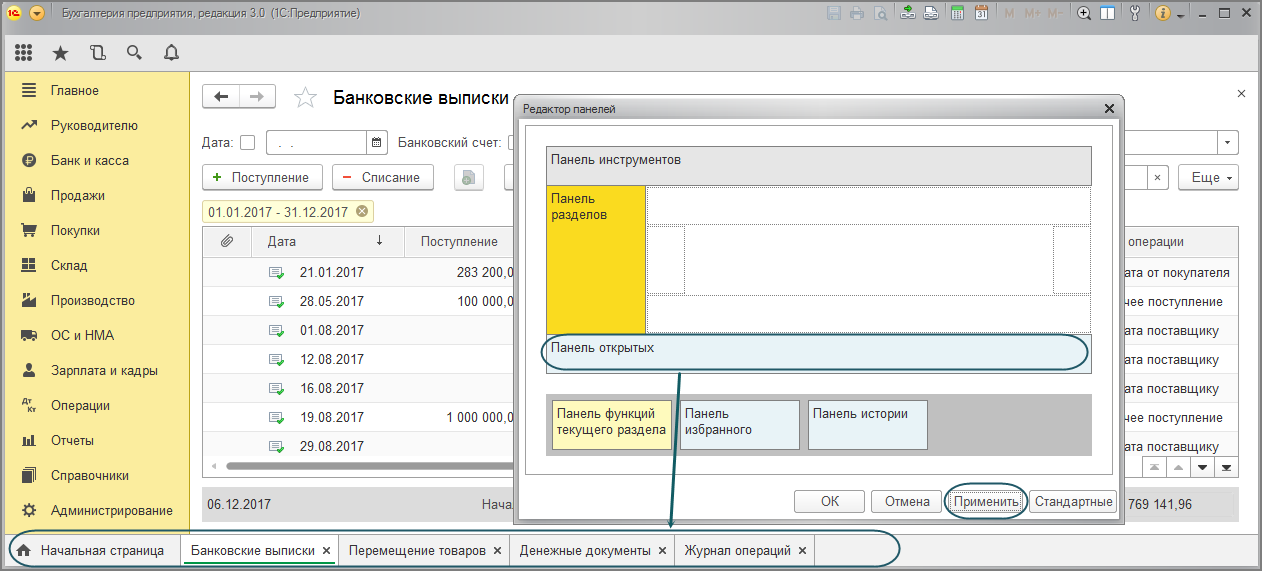Open the Покупки section
Screen dimensions: 1262x571
pyautogui.click(x=76, y=230)
